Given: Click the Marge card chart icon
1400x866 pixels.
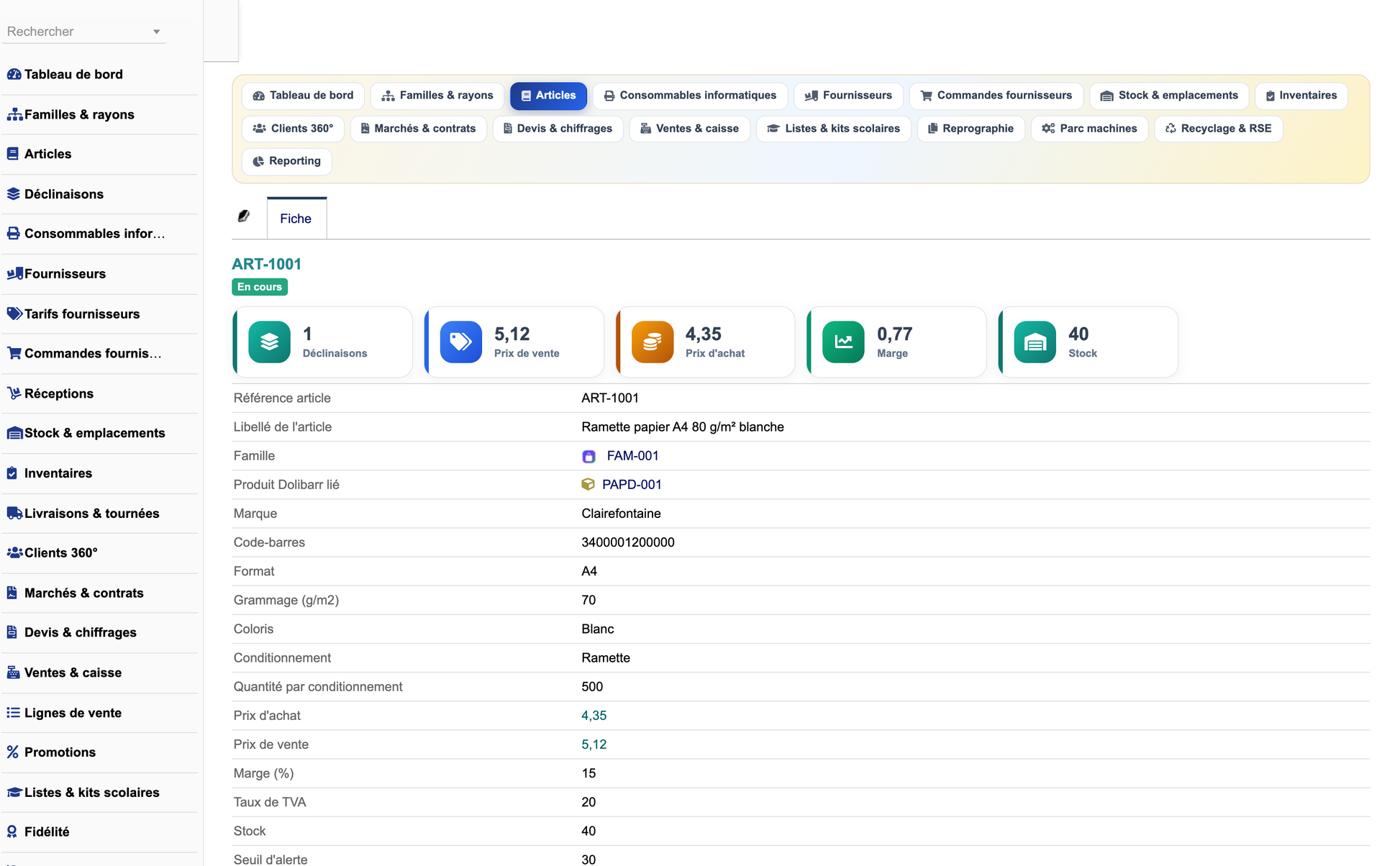Looking at the screenshot, I should tap(843, 342).
